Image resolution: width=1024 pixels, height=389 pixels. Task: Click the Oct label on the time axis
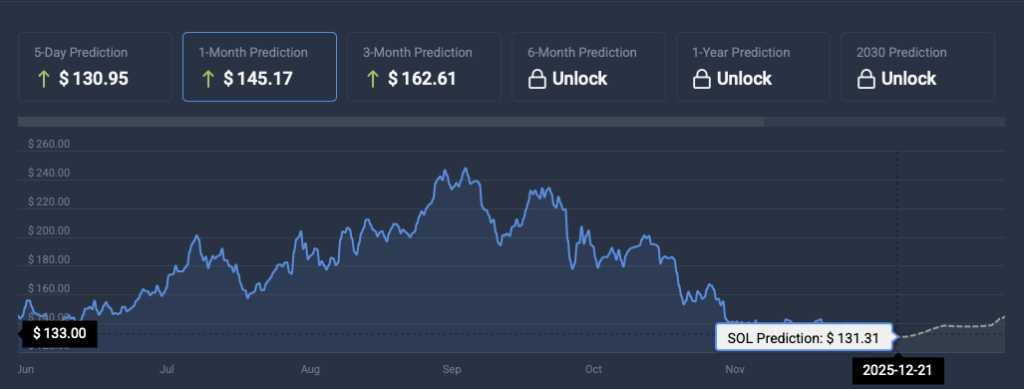(594, 369)
